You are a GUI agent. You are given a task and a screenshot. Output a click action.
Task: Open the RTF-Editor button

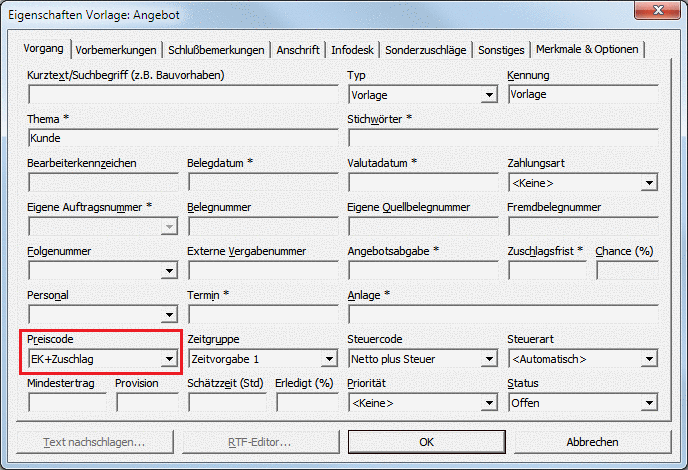[x=260, y=442]
